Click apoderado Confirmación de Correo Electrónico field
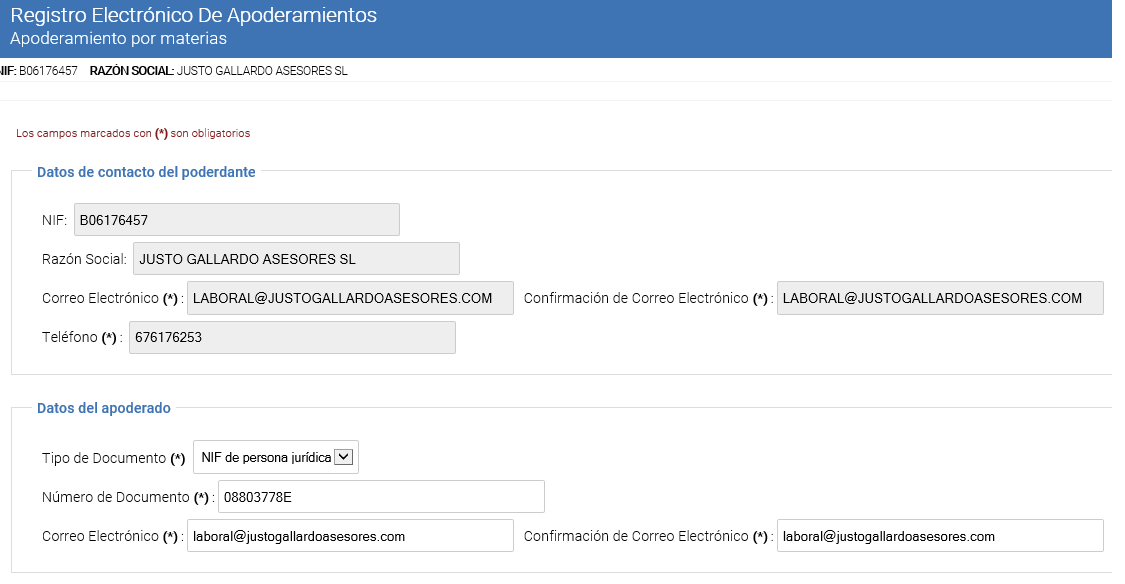Screen dimensions: 1125x584 point(940,536)
